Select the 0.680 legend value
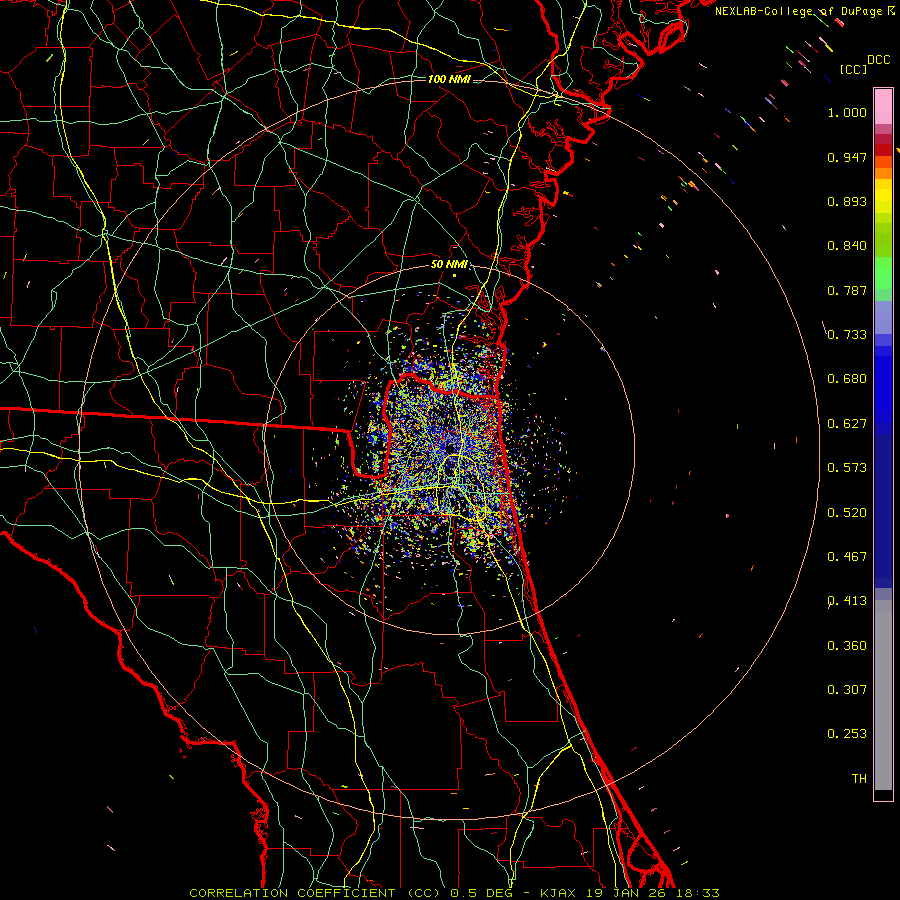Screen dimensions: 900x900 pos(847,379)
